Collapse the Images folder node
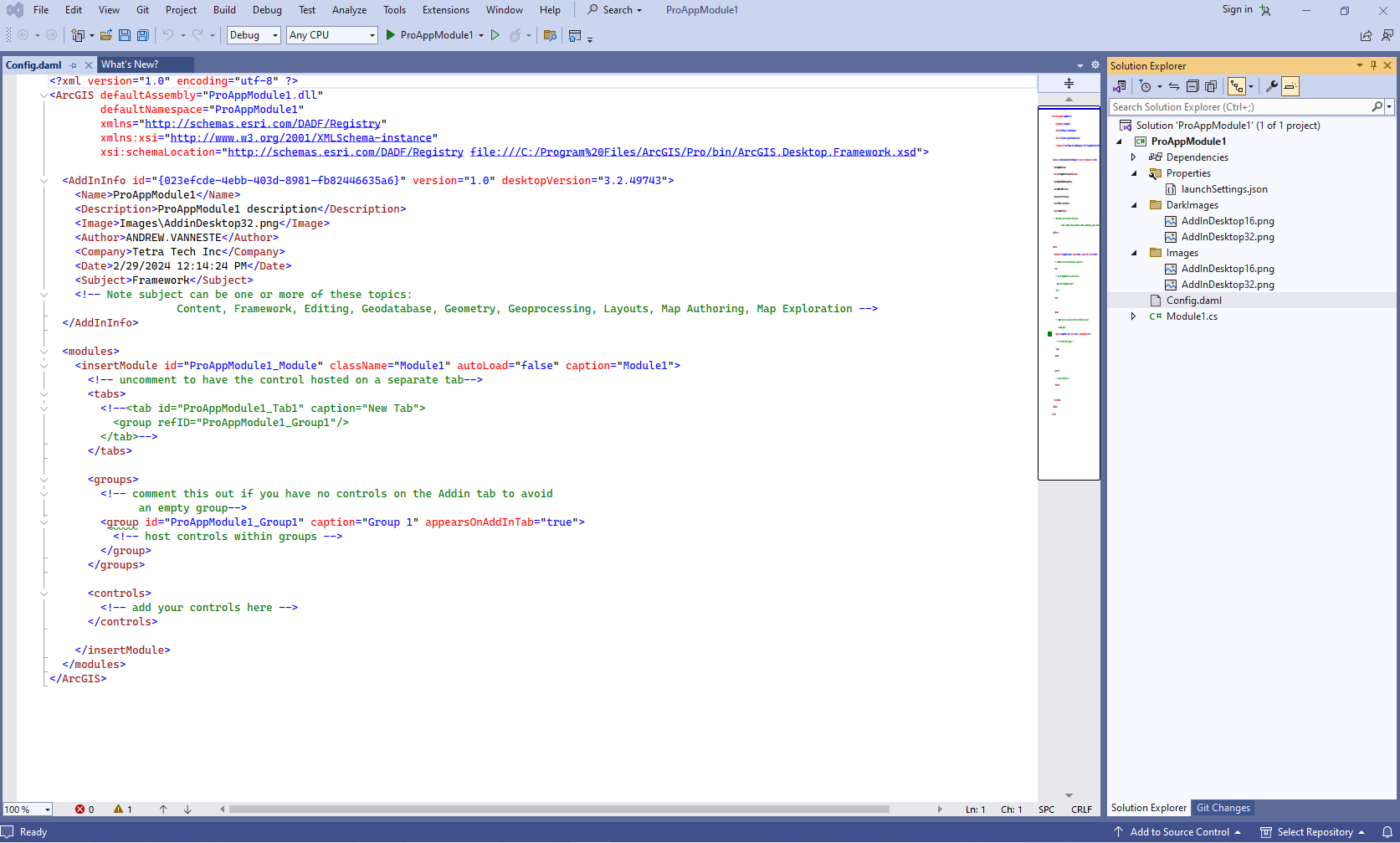The height and width of the screenshot is (843, 1400). coord(1134,253)
